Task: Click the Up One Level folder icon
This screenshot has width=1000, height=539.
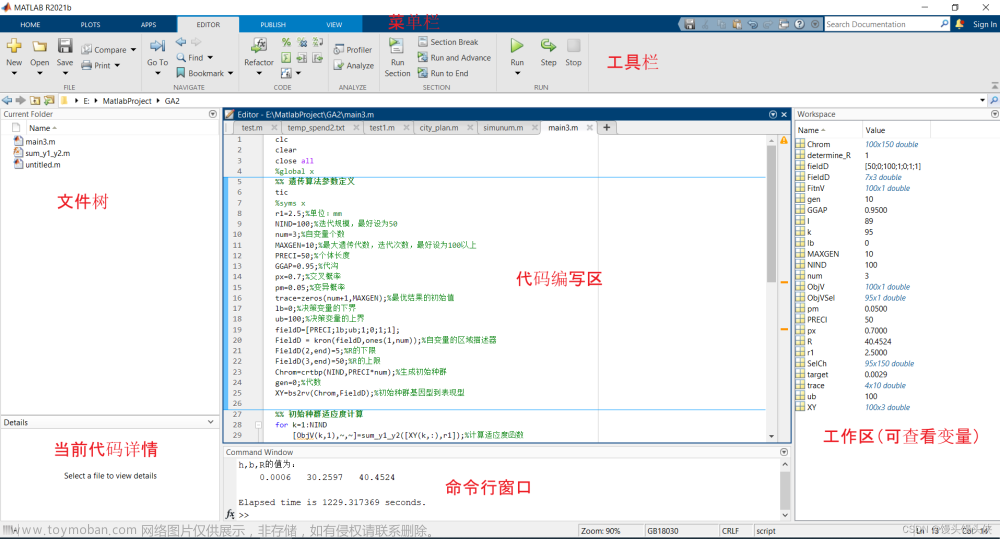Action: coord(35,100)
